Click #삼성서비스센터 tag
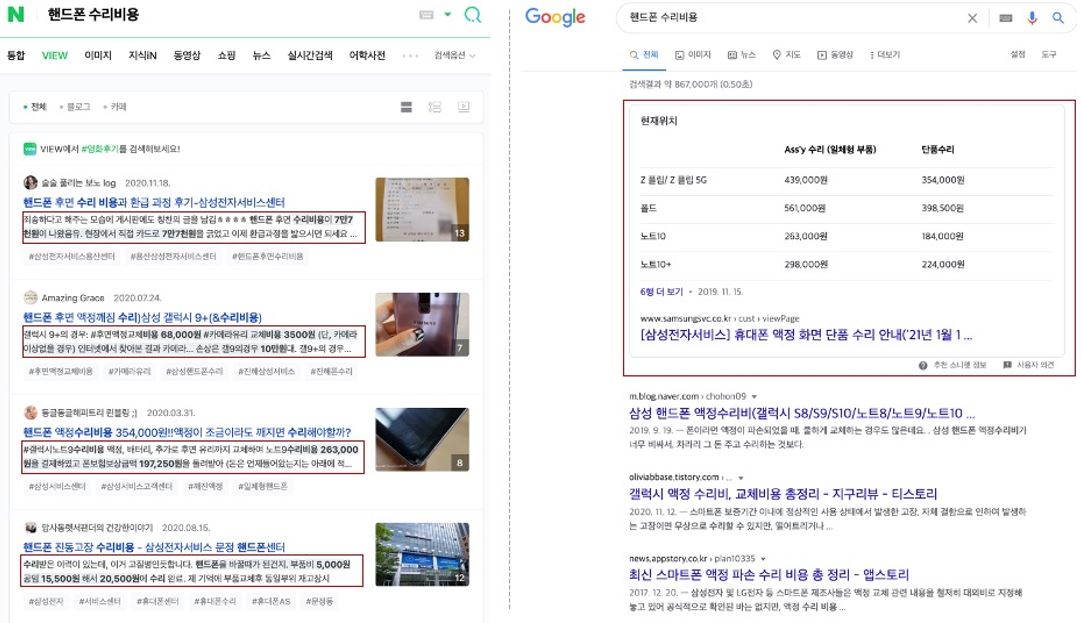The height and width of the screenshot is (623, 1081). point(57,487)
